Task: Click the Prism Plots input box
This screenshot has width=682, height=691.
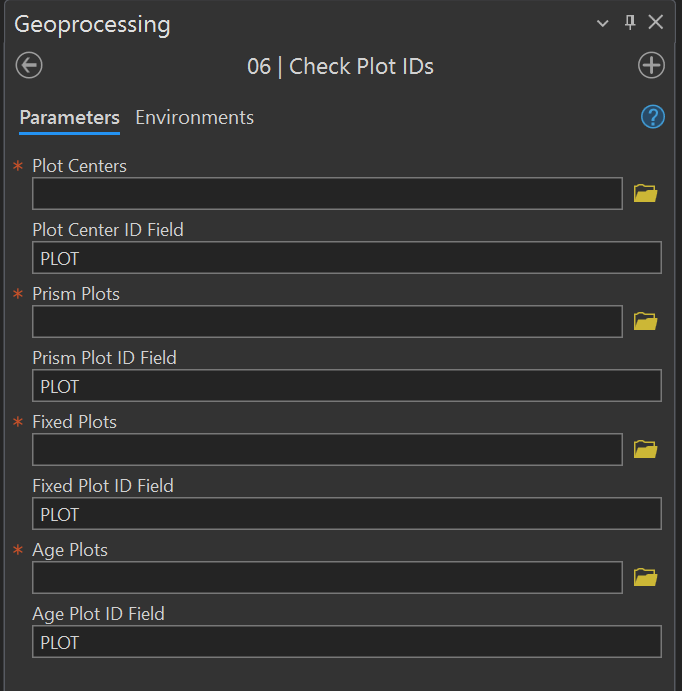Action: point(327,322)
